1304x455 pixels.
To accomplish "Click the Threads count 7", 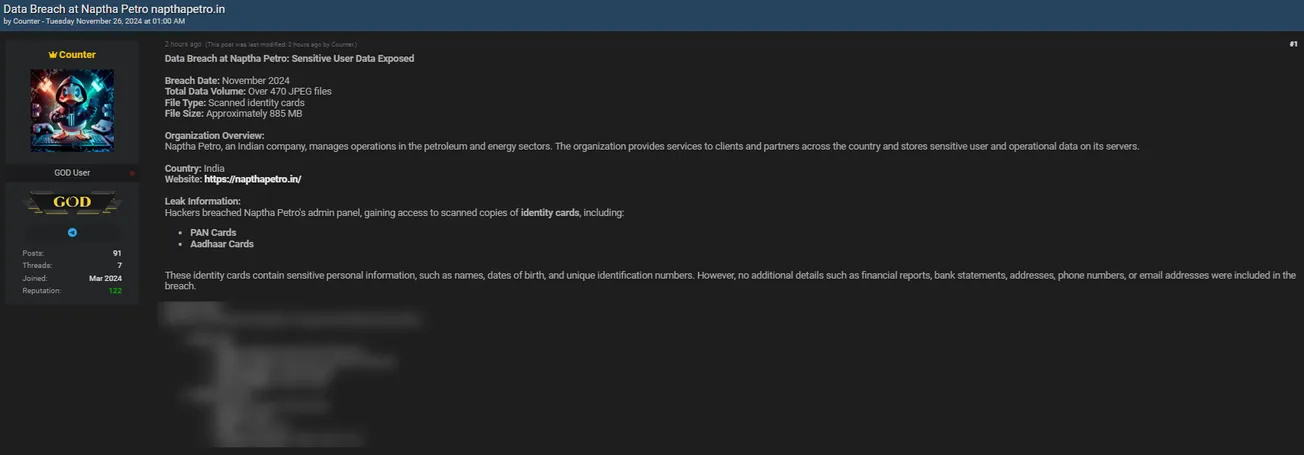I will coord(119,265).
